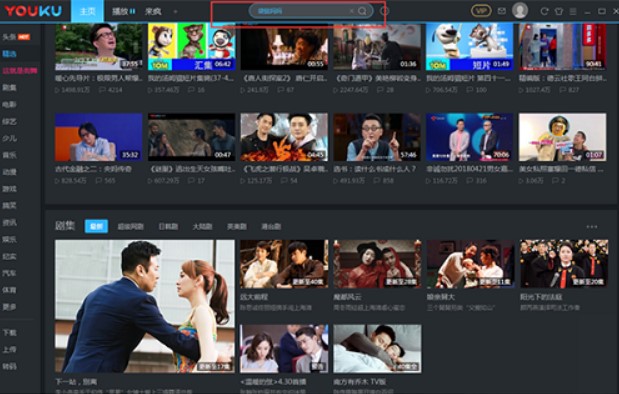This screenshot has width=619, height=394.
Task: Open 少儿 in the sidebar
Action: 9,138
